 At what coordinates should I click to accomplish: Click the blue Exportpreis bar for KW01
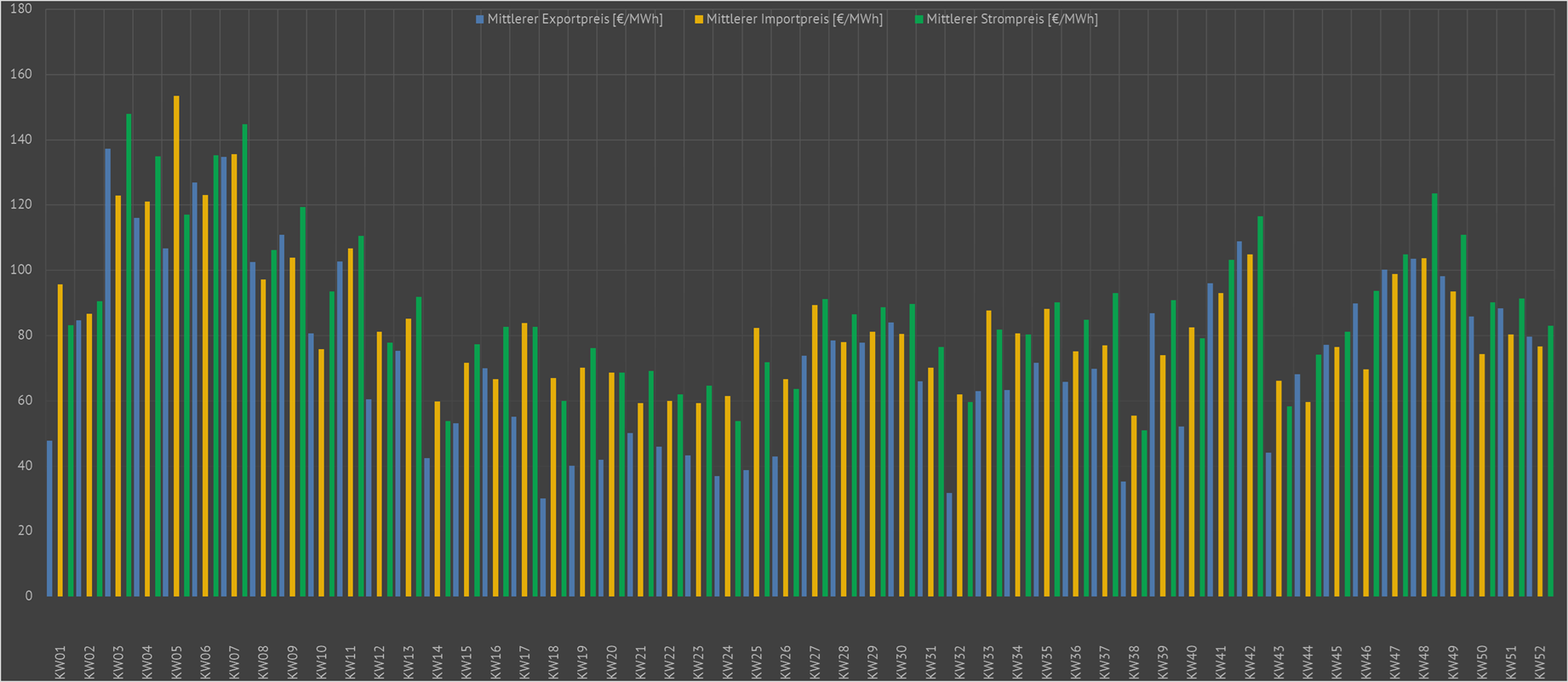(x=49, y=518)
